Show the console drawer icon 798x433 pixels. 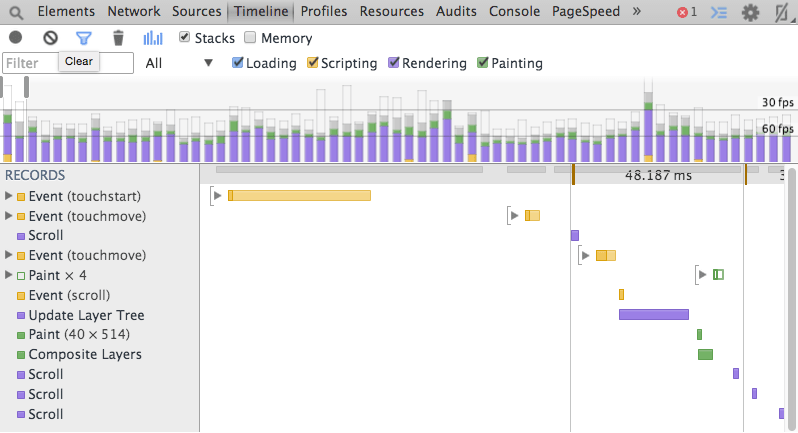[718, 13]
